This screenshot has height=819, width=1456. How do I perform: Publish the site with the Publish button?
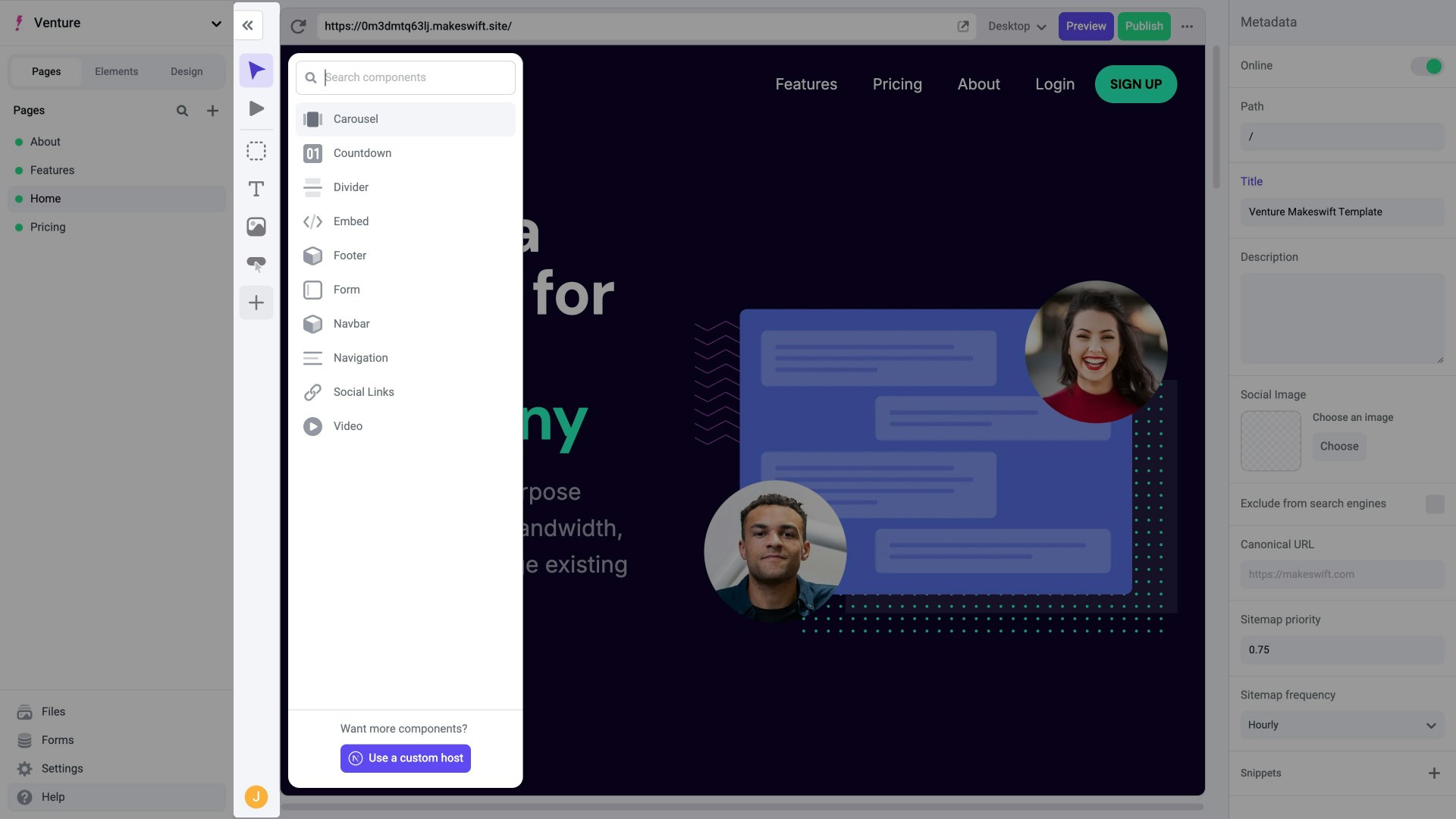click(1144, 26)
